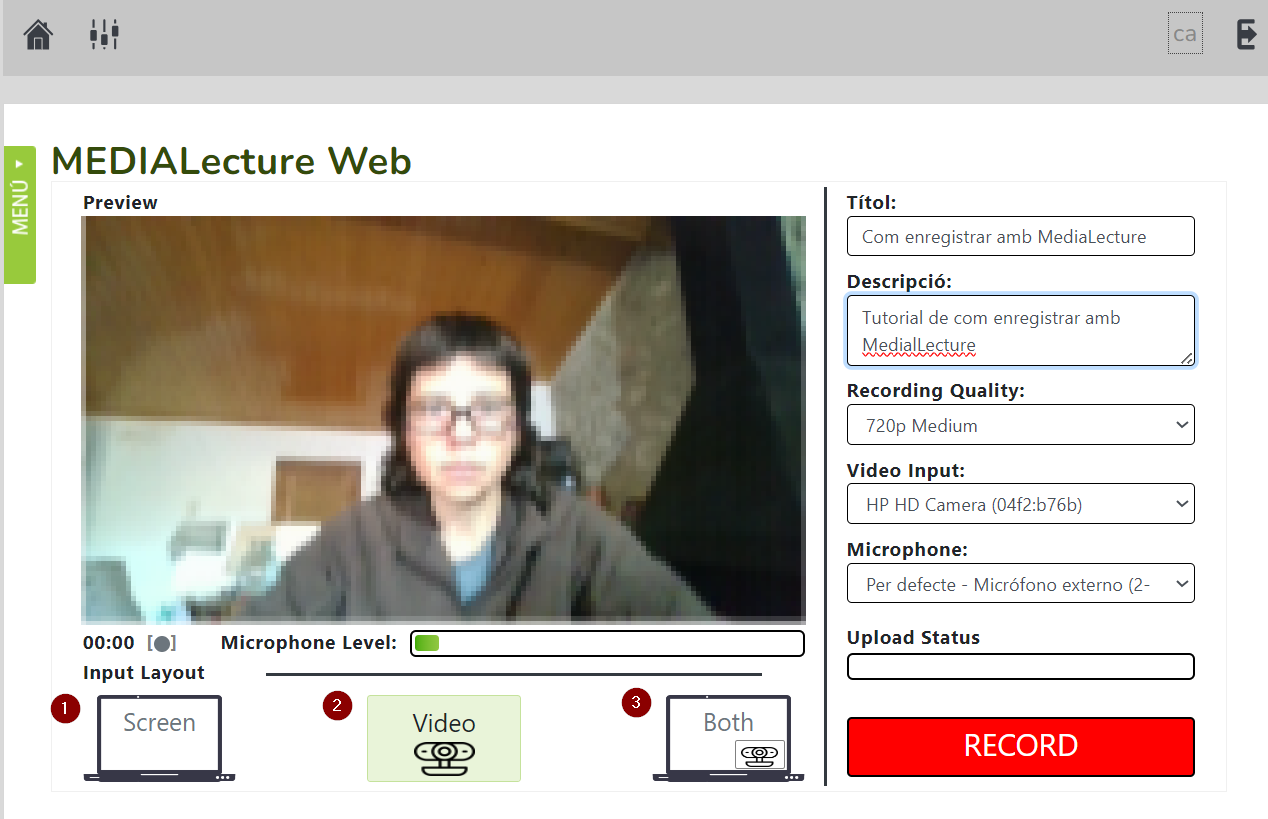
Task: Click the logout exit icon
Action: [x=1246, y=34]
